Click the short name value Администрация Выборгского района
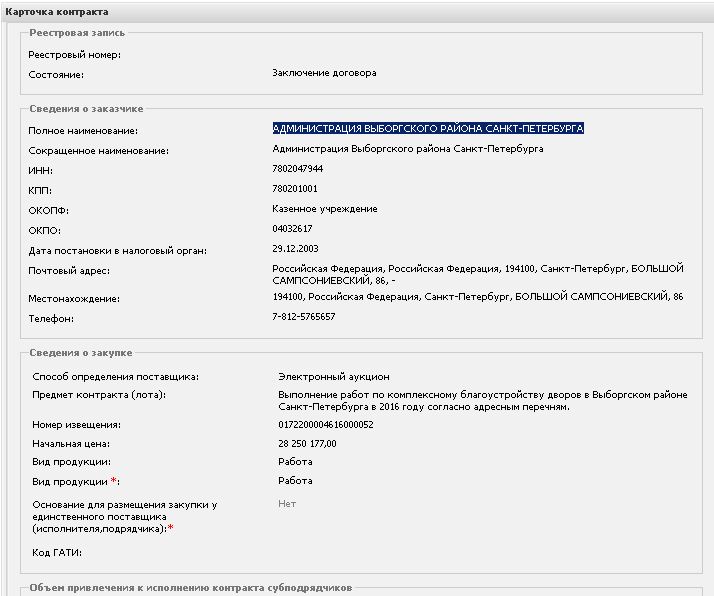The height and width of the screenshot is (596, 714). [x=408, y=149]
